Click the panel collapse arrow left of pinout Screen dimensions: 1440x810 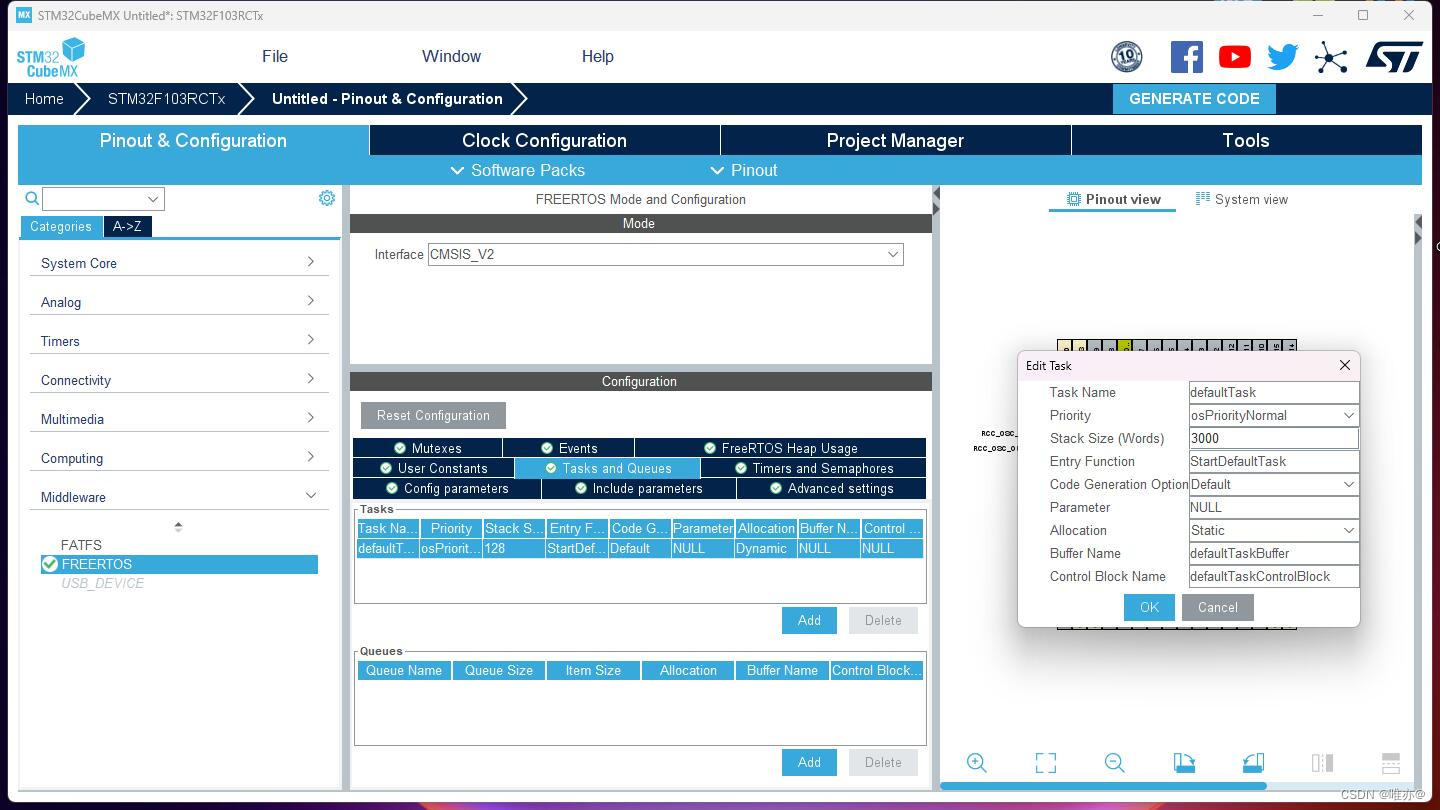(936, 200)
